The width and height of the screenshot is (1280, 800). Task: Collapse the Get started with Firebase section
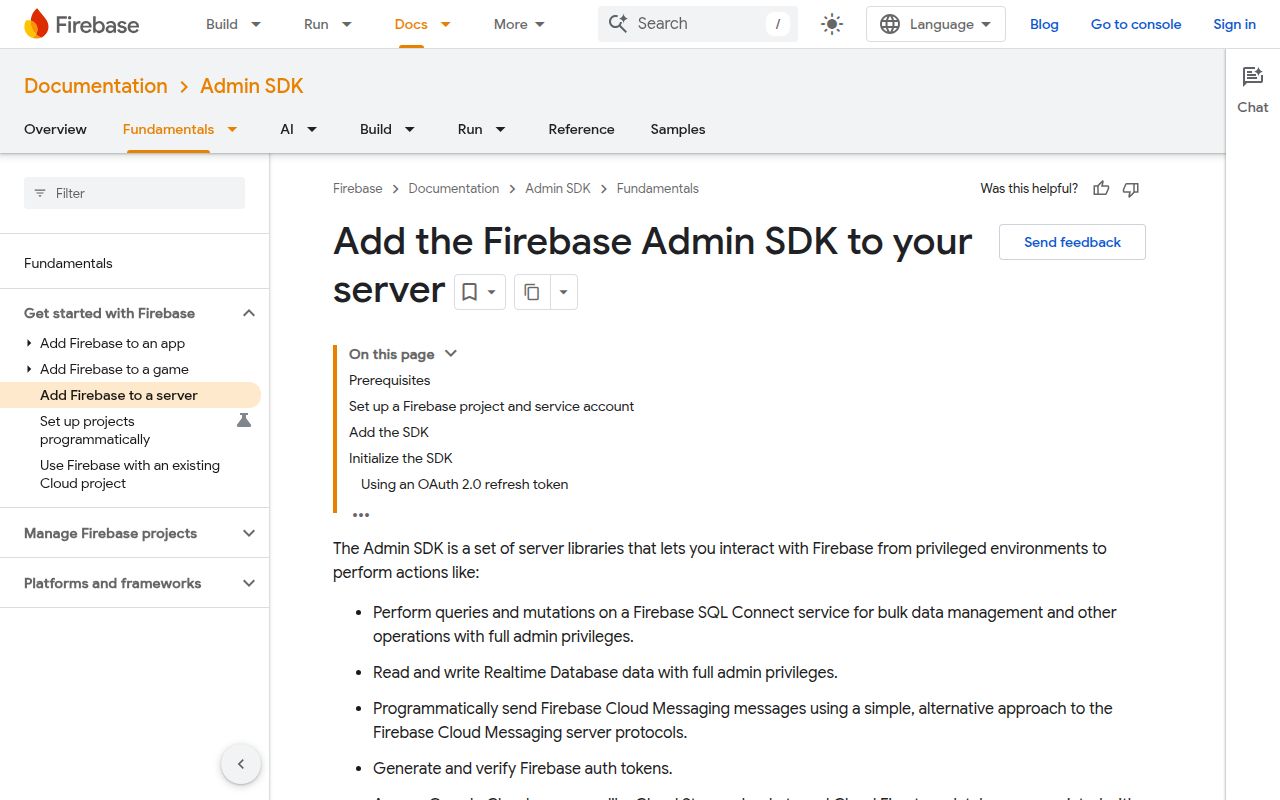tap(249, 313)
